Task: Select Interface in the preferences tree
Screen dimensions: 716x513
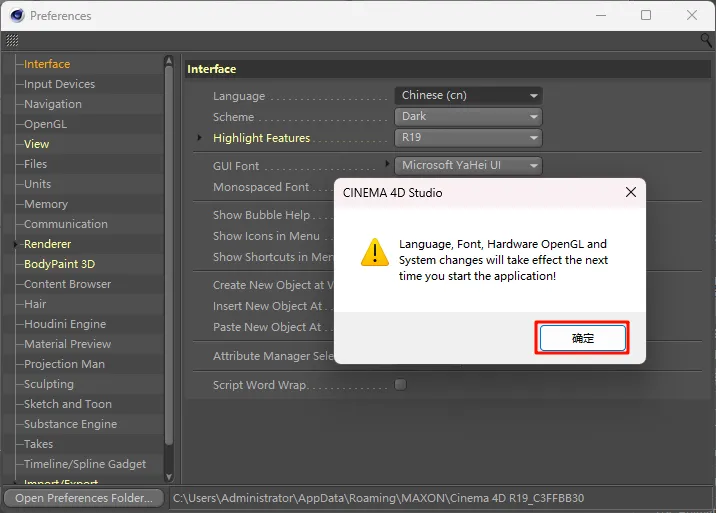Action: coord(47,64)
